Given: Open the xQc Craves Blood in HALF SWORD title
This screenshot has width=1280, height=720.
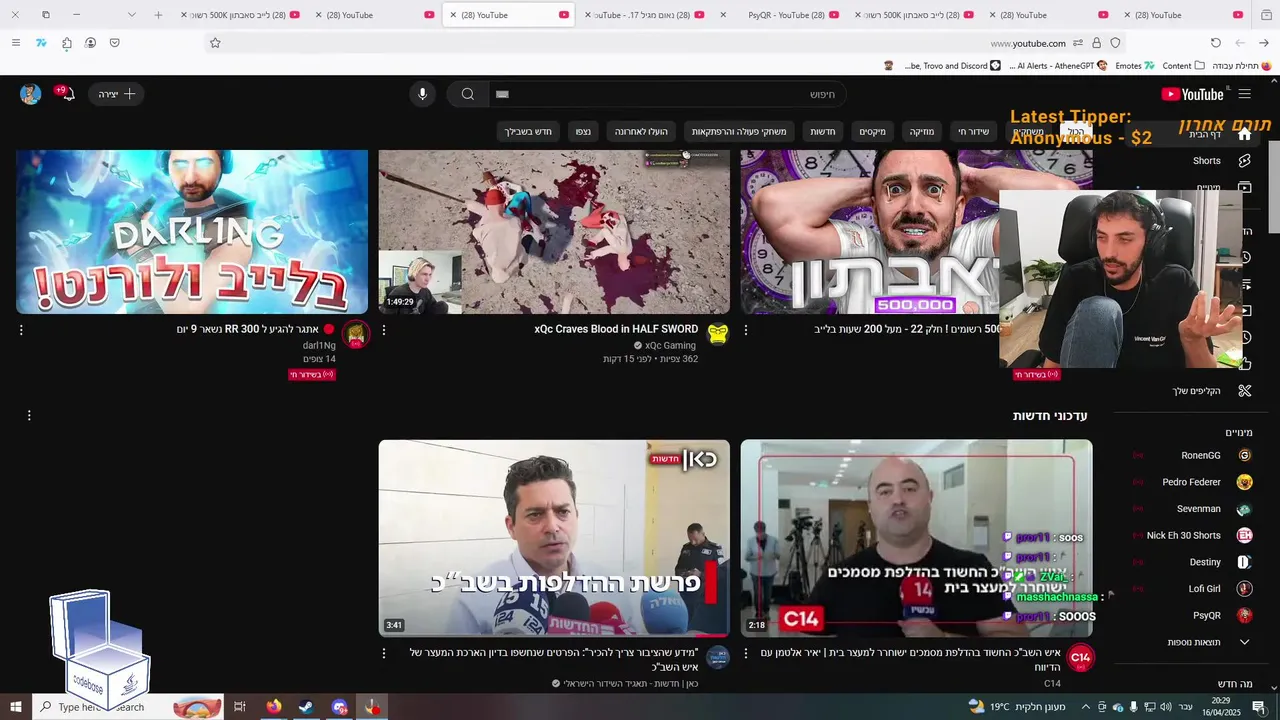Looking at the screenshot, I should pos(616,329).
